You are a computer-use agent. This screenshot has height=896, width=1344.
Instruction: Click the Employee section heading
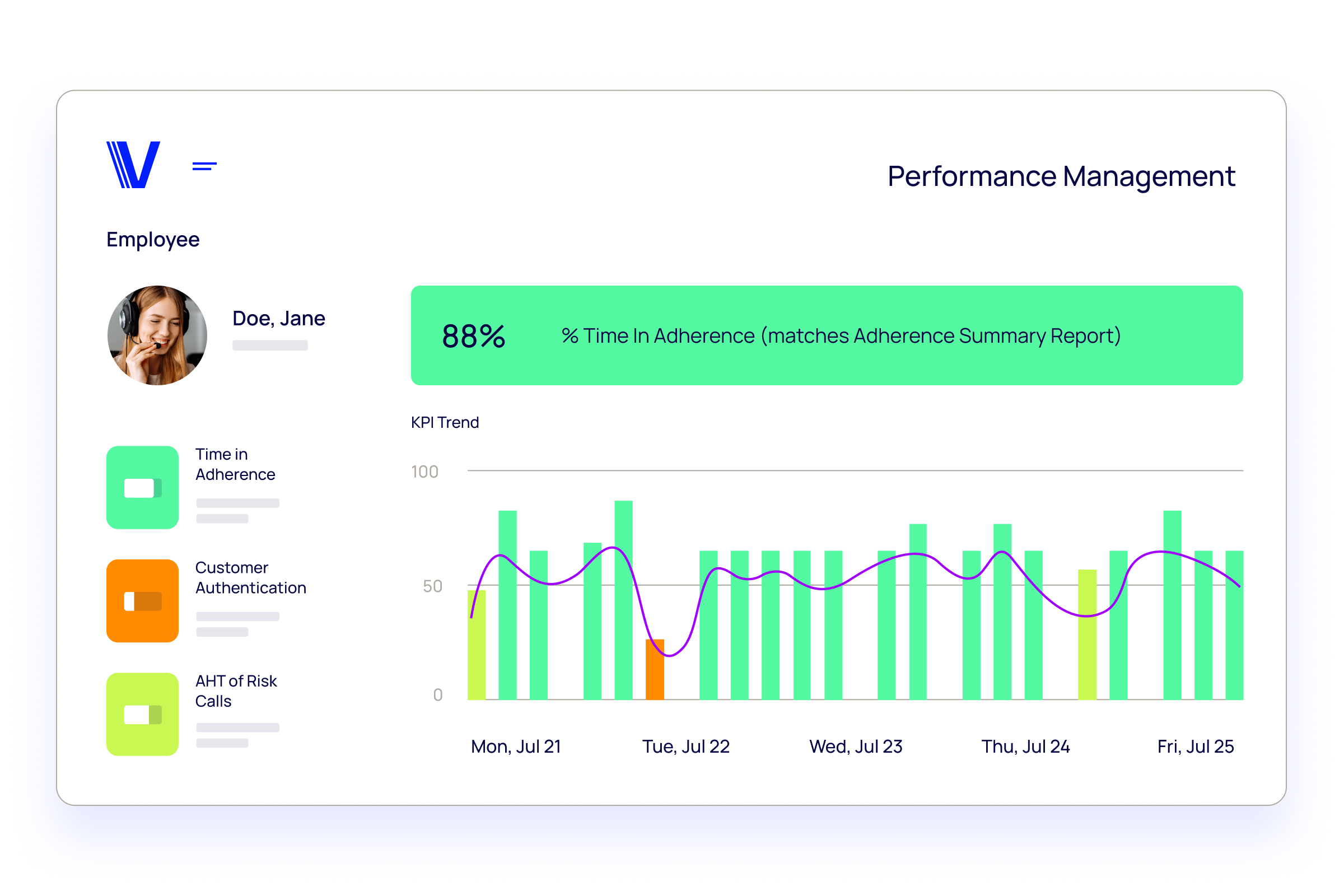[153, 240]
